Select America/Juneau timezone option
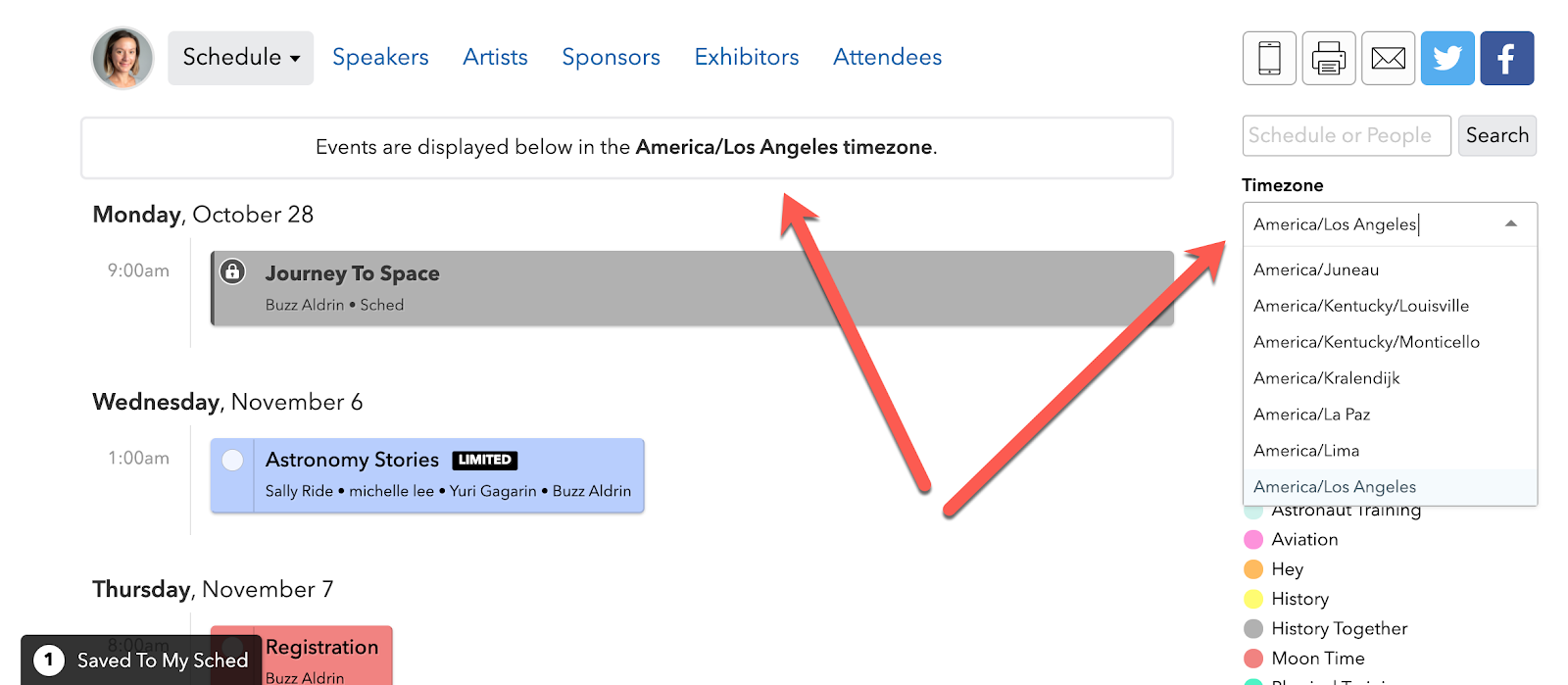Image resolution: width=1568 pixels, height=685 pixels. click(x=1390, y=269)
